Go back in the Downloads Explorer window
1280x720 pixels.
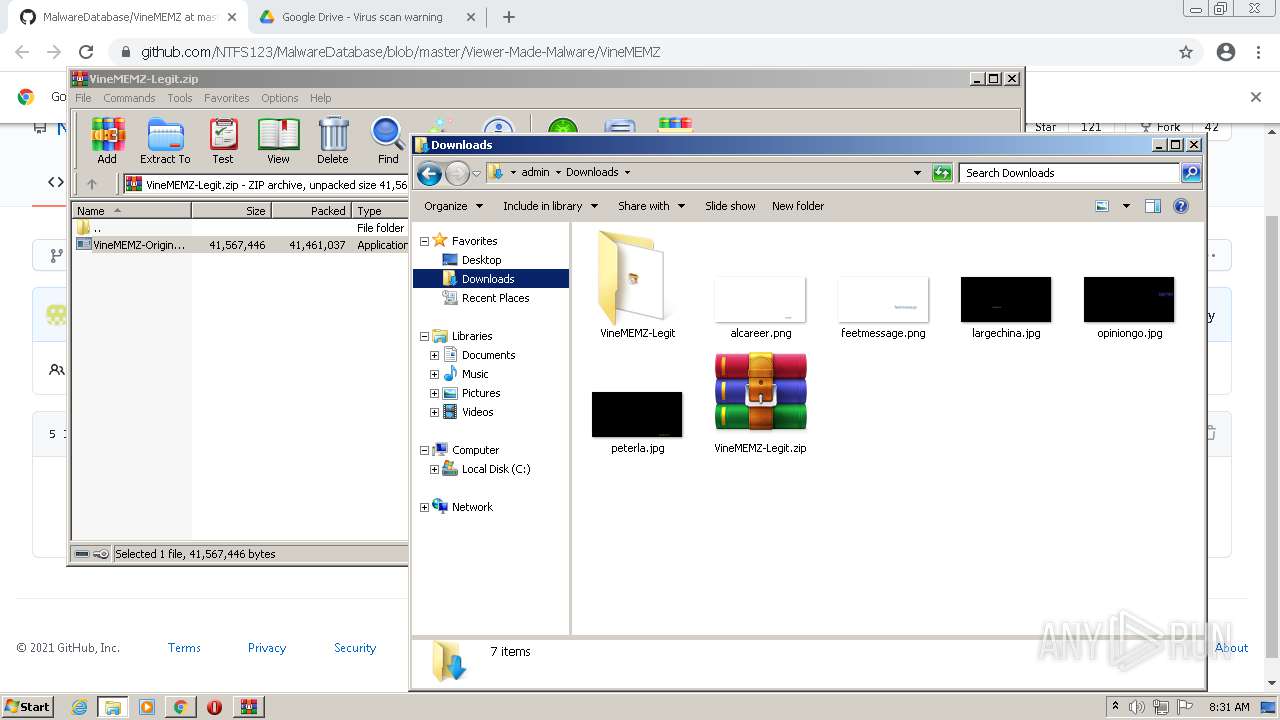pyautogui.click(x=429, y=174)
